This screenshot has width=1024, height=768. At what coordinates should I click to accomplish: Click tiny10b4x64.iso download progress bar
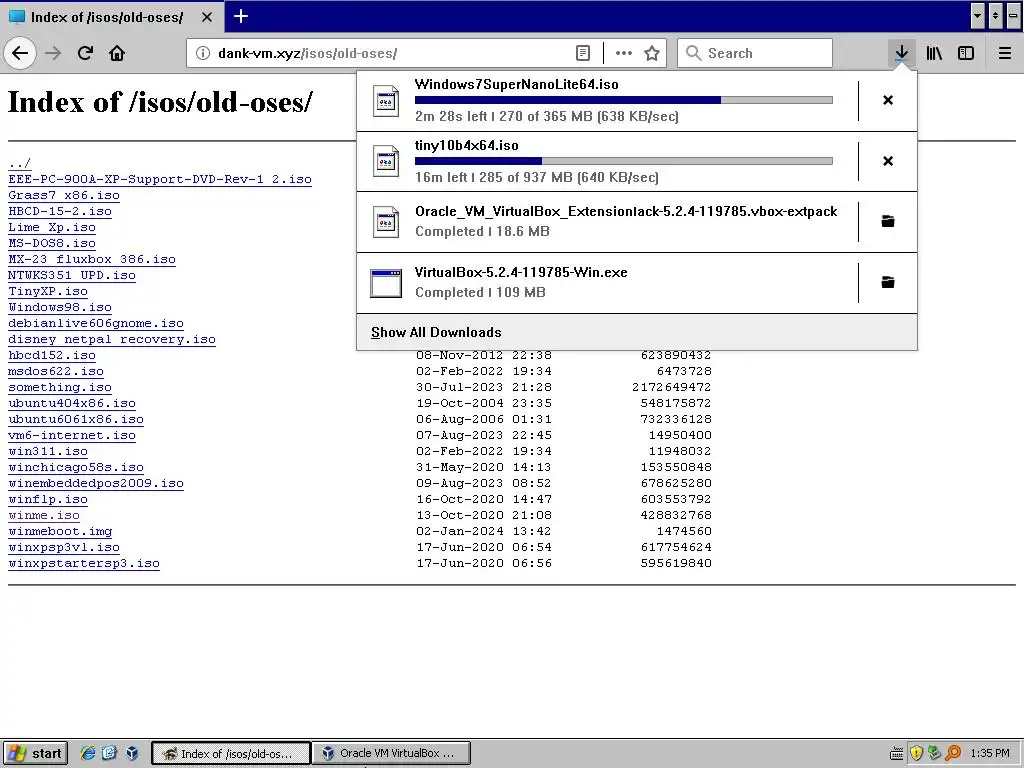[x=624, y=161]
